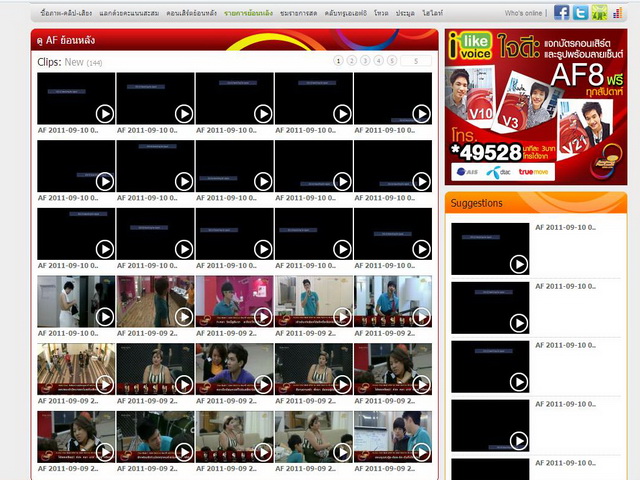
Task: Click the Suggestions panel header
Action: click(536, 203)
